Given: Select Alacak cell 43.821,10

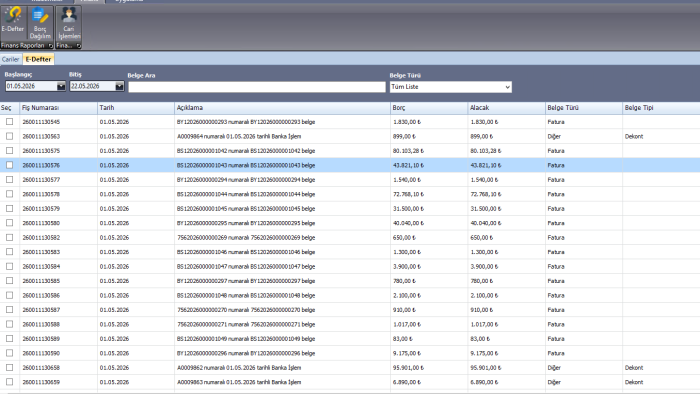Looking at the screenshot, I should tap(507, 165).
